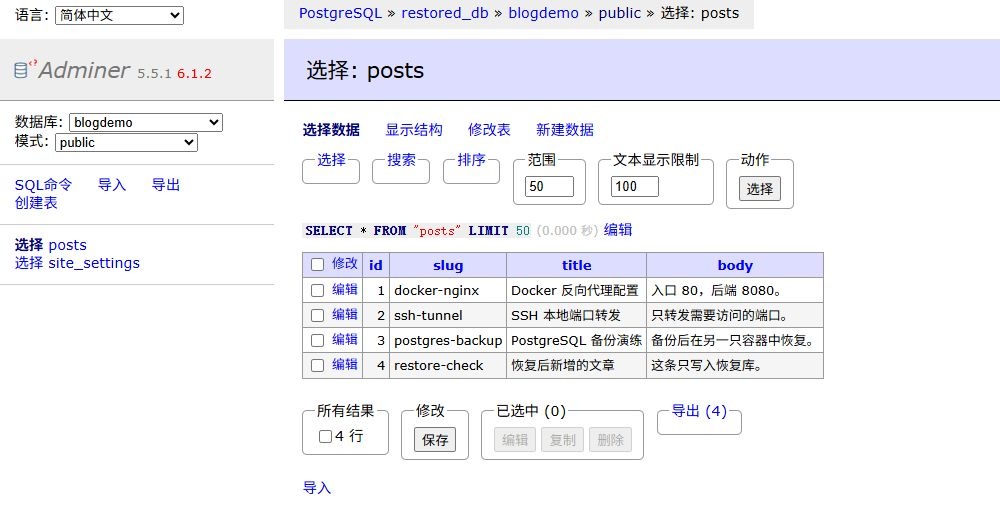1000x510 pixels.
Task: Click the cell '这条只写入恢复库。'
Action: click(x=735, y=366)
